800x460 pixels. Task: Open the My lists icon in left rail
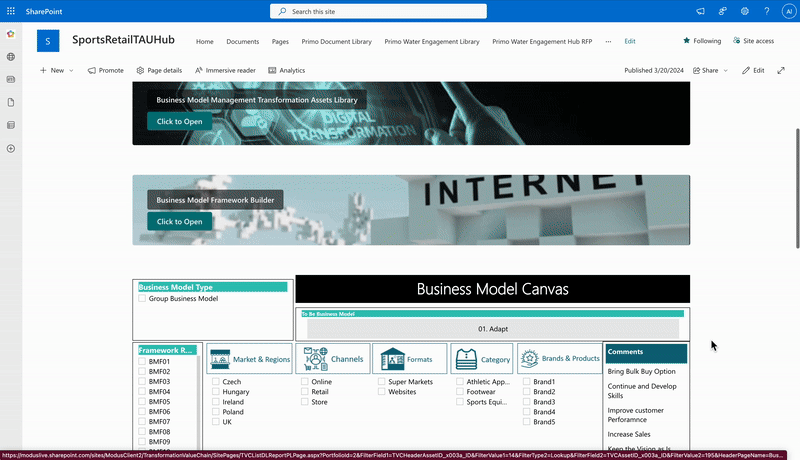coord(11,125)
